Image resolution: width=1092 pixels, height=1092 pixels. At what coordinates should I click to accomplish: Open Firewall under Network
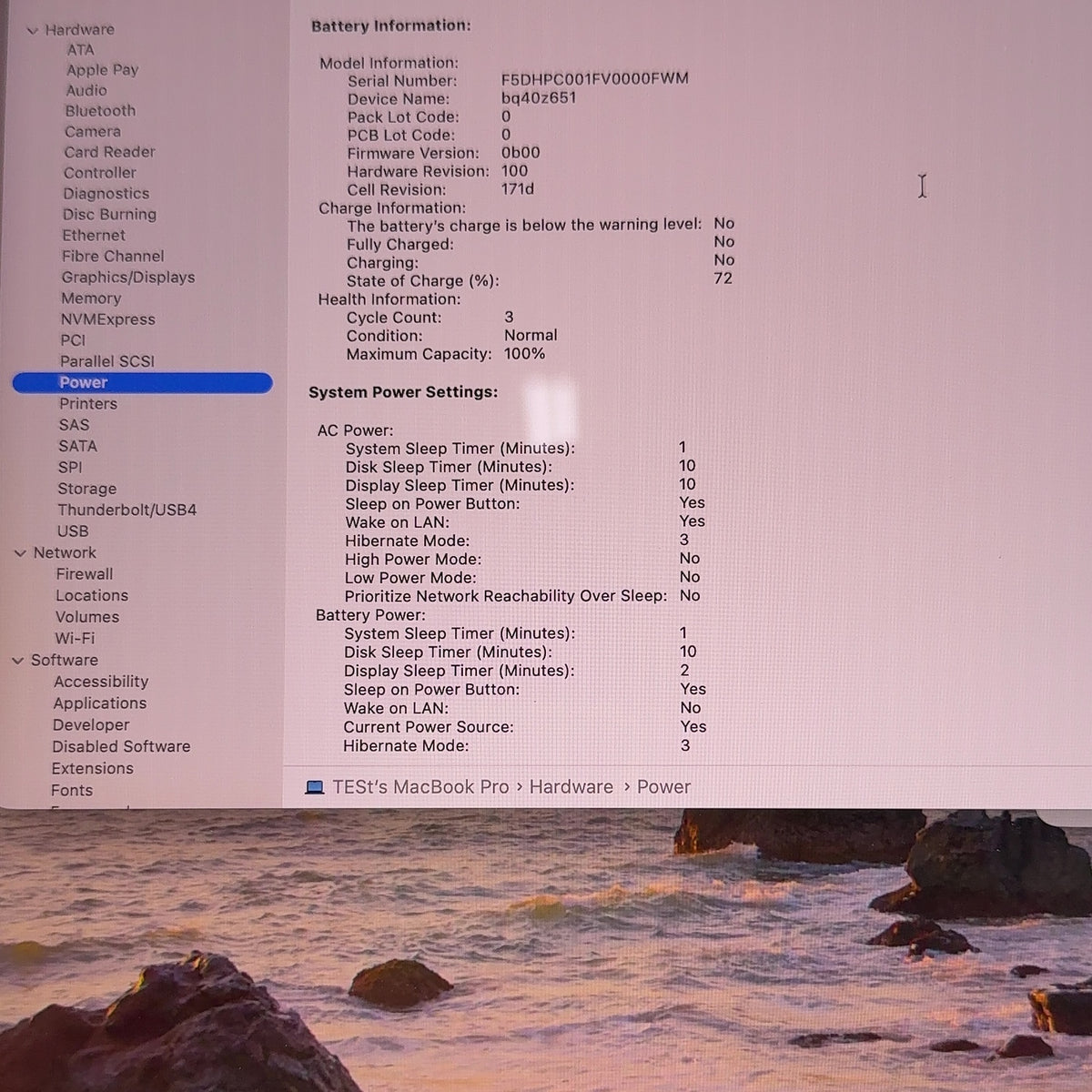(85, 574)
